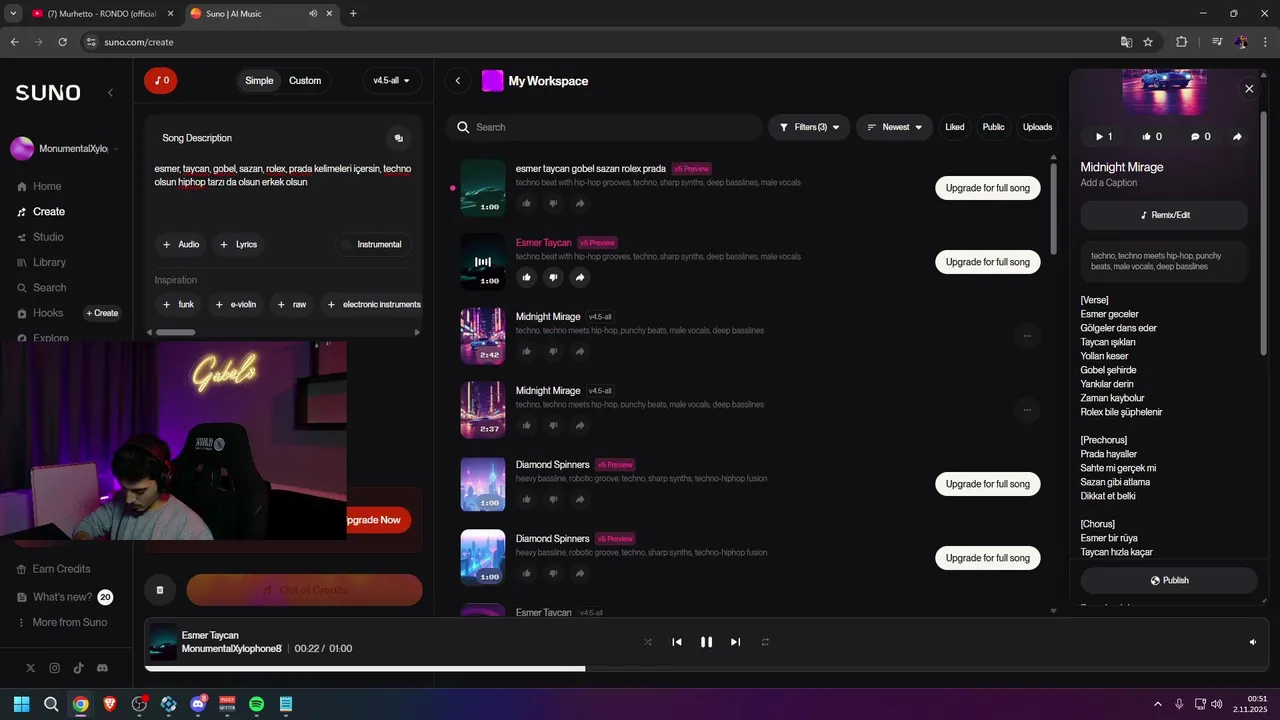Click the trash clear-form icon
The height and width of the screenshot is (720, 1280).
(x=160, y=590)
